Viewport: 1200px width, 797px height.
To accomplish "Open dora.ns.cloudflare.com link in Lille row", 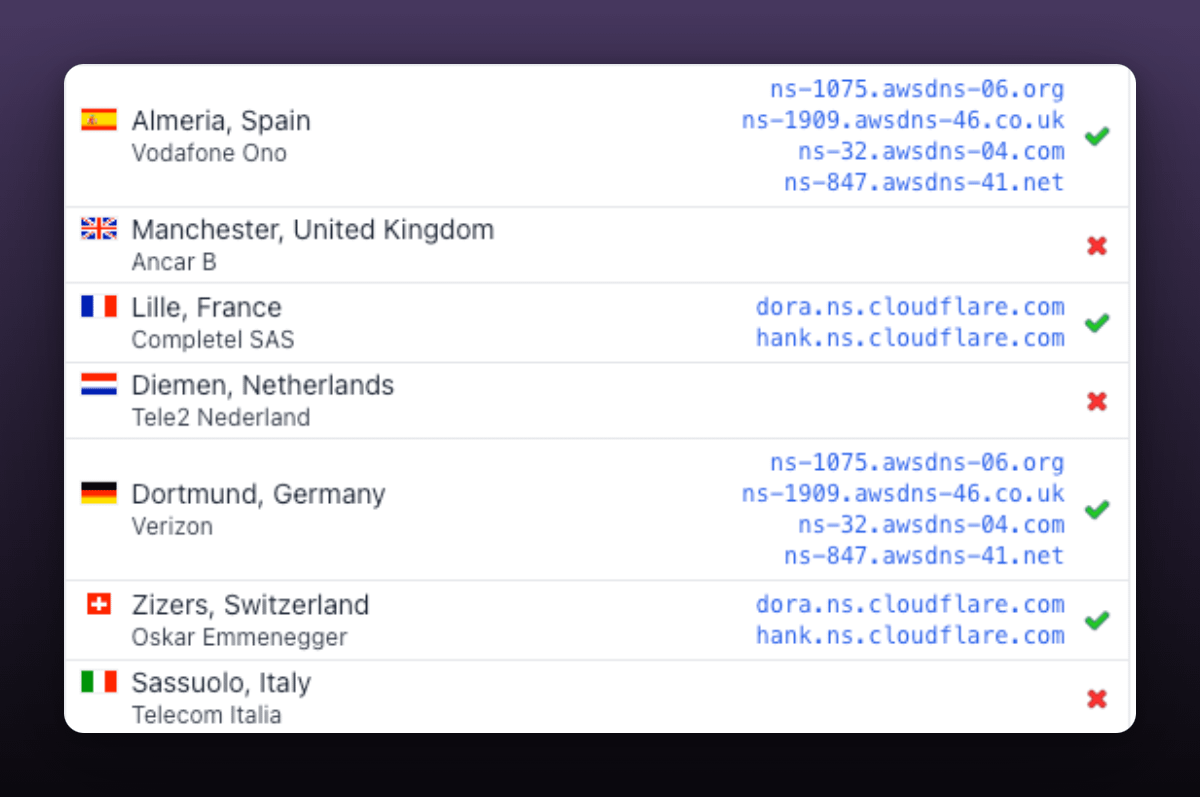I will coord(909,307).
